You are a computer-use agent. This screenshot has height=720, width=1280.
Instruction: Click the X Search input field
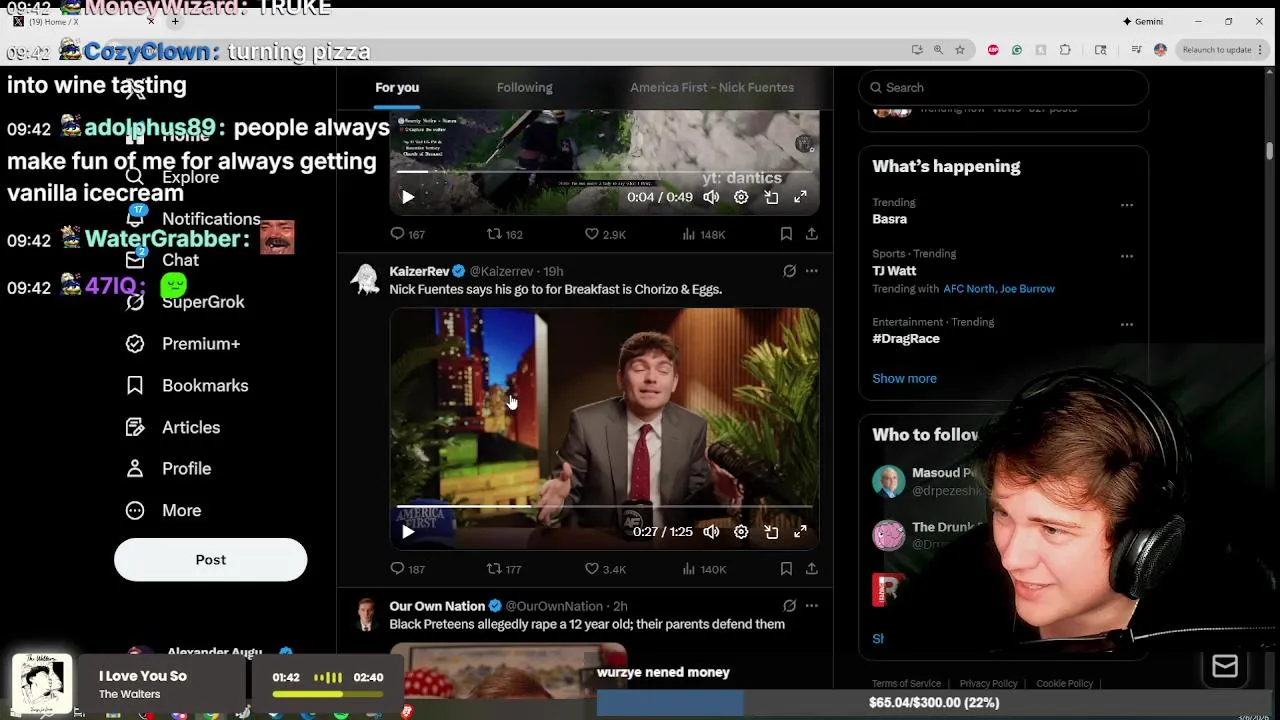tap(1003, 88)
